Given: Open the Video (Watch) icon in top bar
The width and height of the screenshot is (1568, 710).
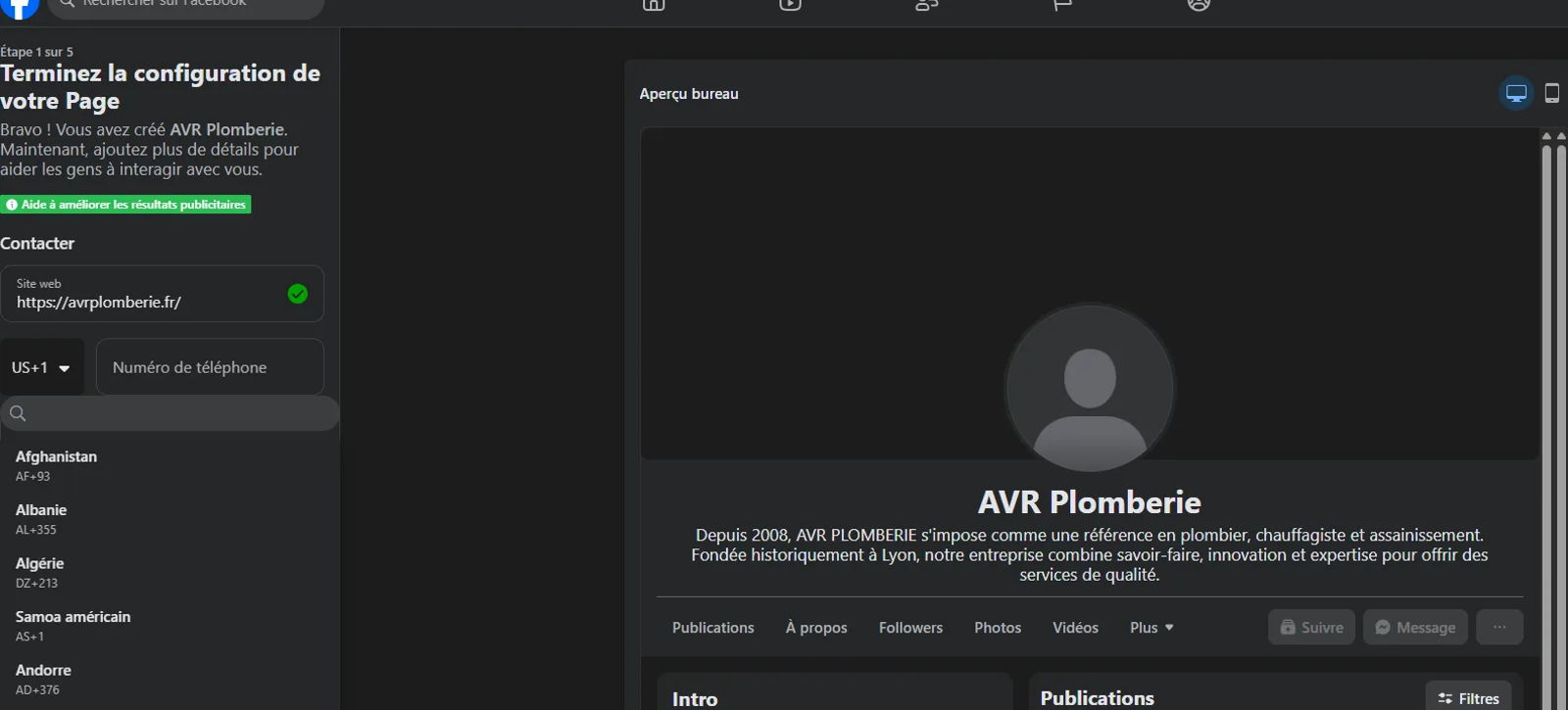Looking at the screenshot, I should pos(790,5).
